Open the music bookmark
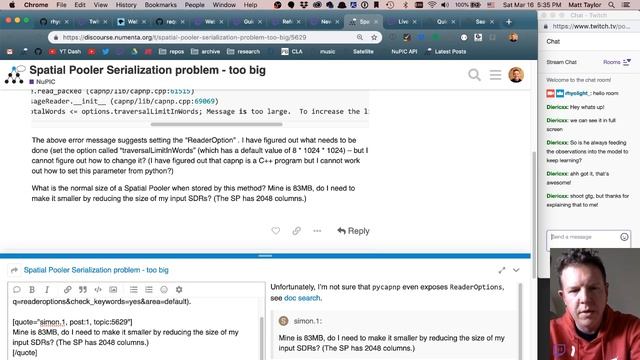 point(327,51)
